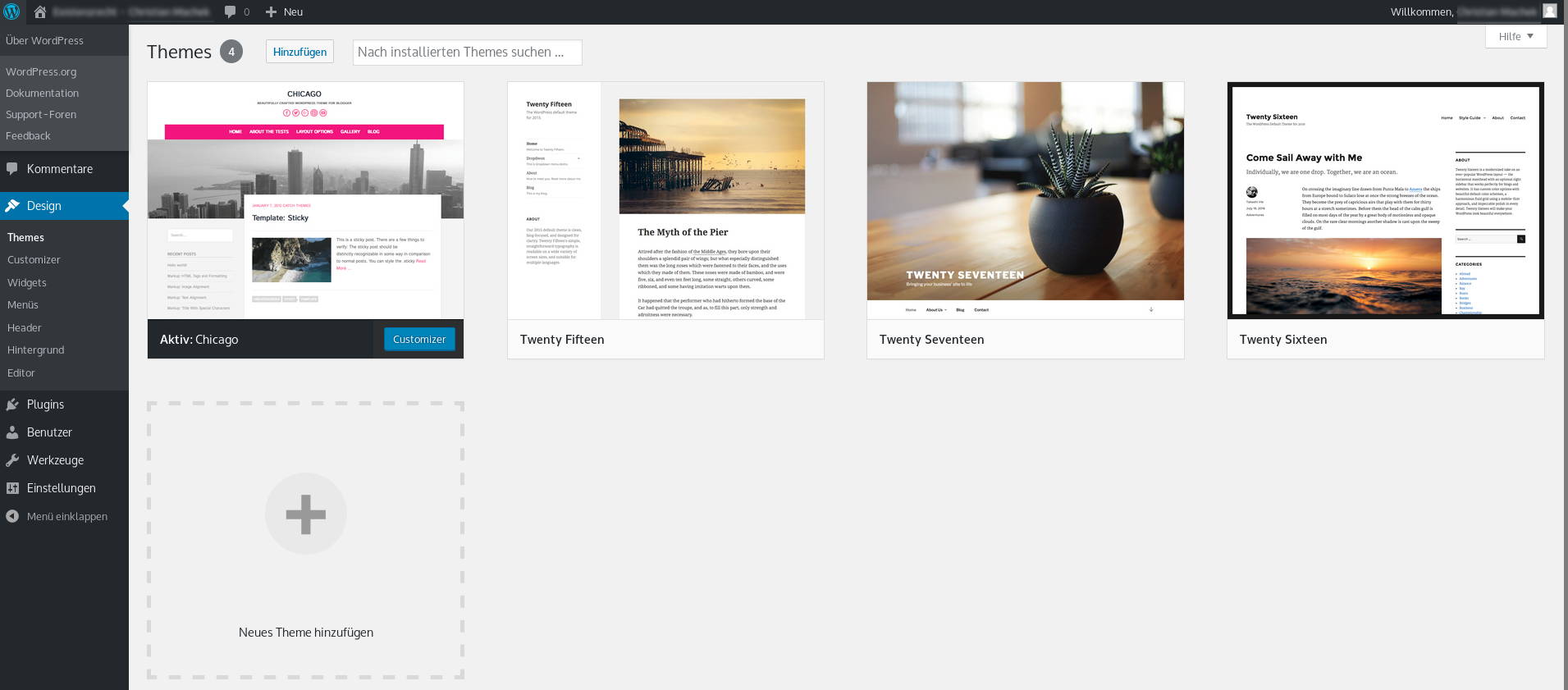1568x690 pixels.
Task: Open the Widgets submenu item
Action: coord(27,282)
